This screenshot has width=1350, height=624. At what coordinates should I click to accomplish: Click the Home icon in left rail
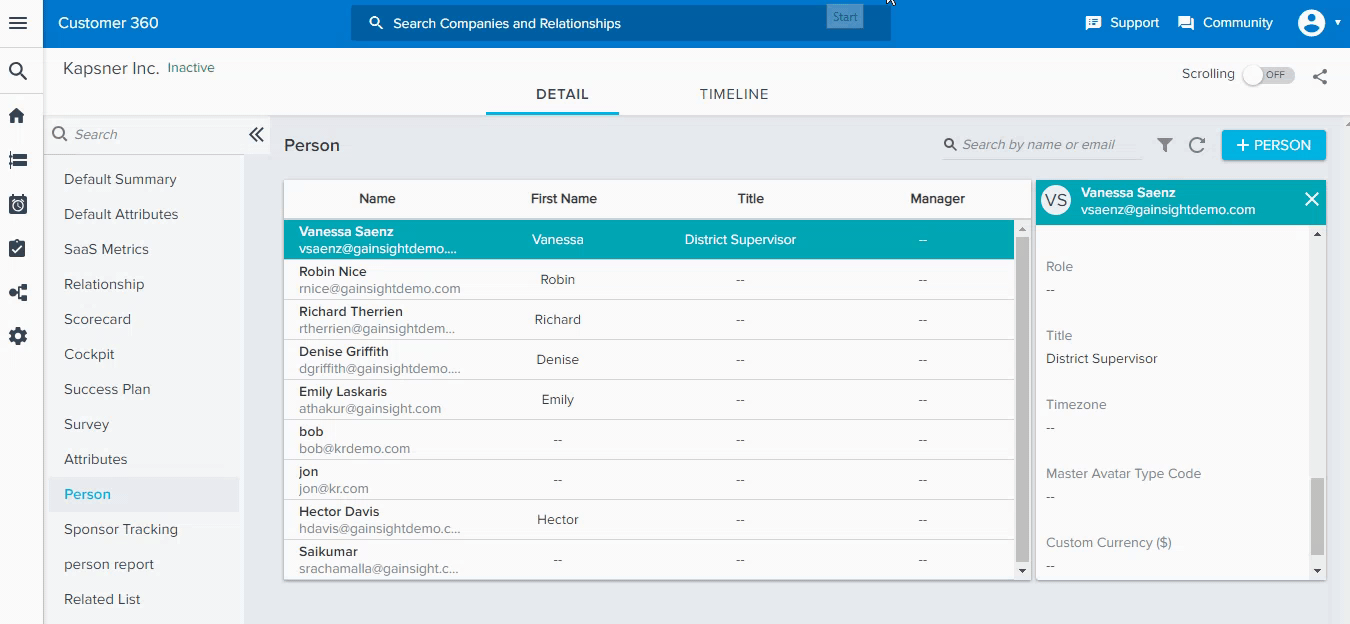[17, 116]
